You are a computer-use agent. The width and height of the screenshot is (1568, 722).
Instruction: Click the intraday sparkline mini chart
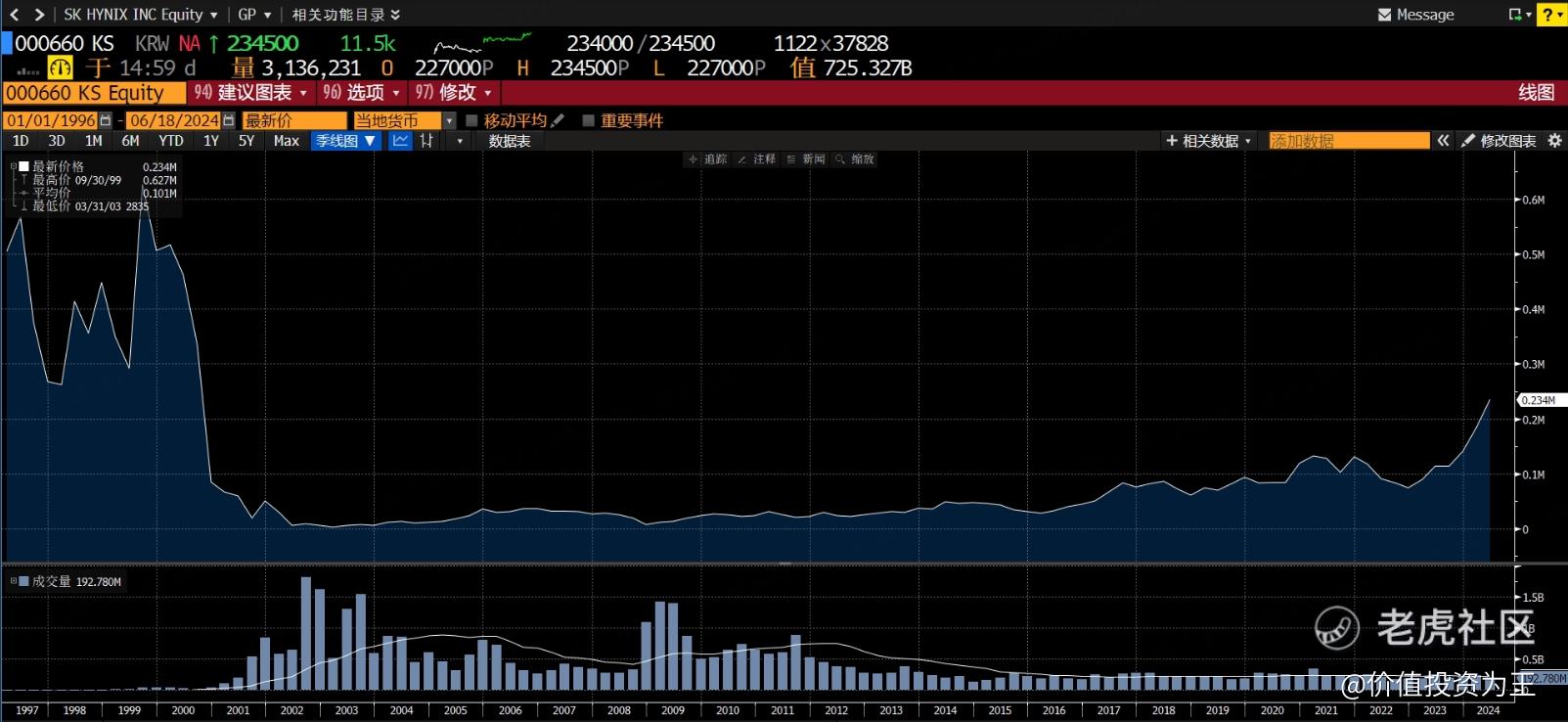click(x=482, y=44)
